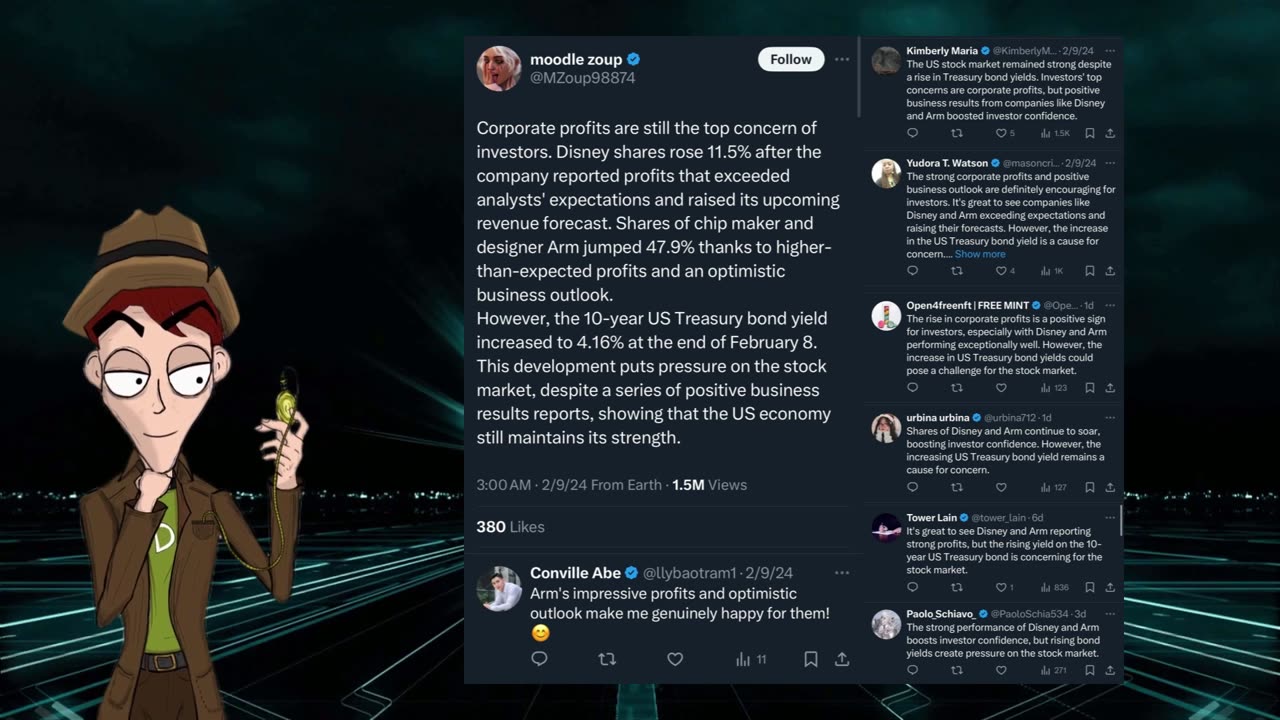Open the @MZoup98874 handle link
The height and width of the screenshot is (720, 1280).
582,78
